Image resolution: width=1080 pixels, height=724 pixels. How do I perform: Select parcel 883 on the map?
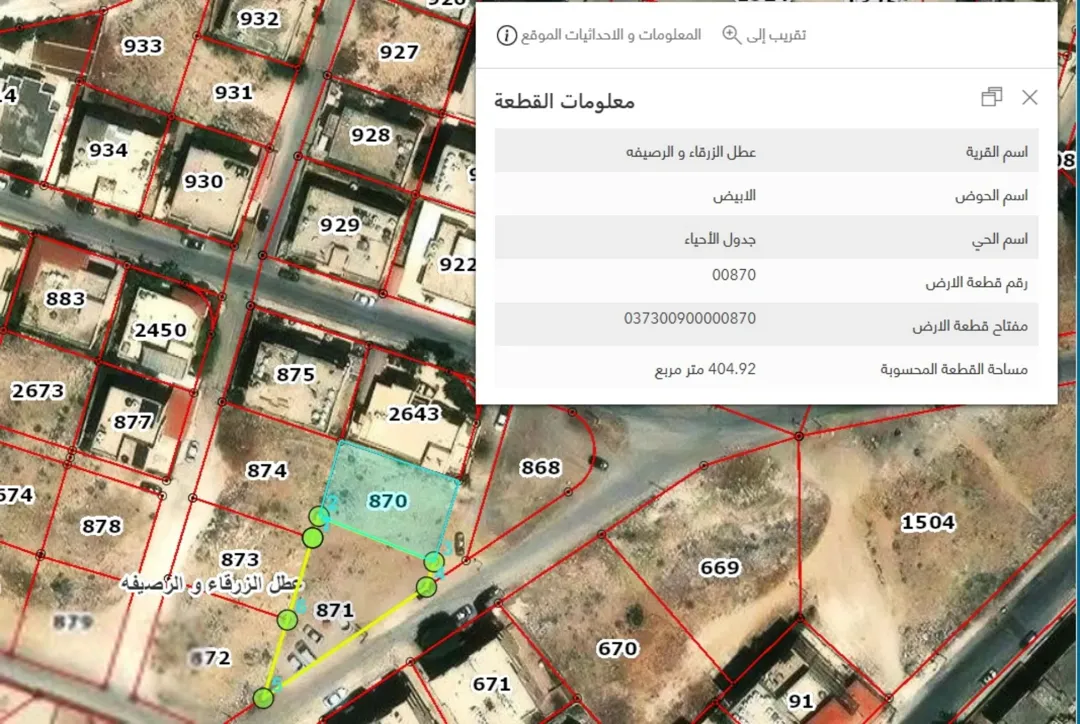65,298
